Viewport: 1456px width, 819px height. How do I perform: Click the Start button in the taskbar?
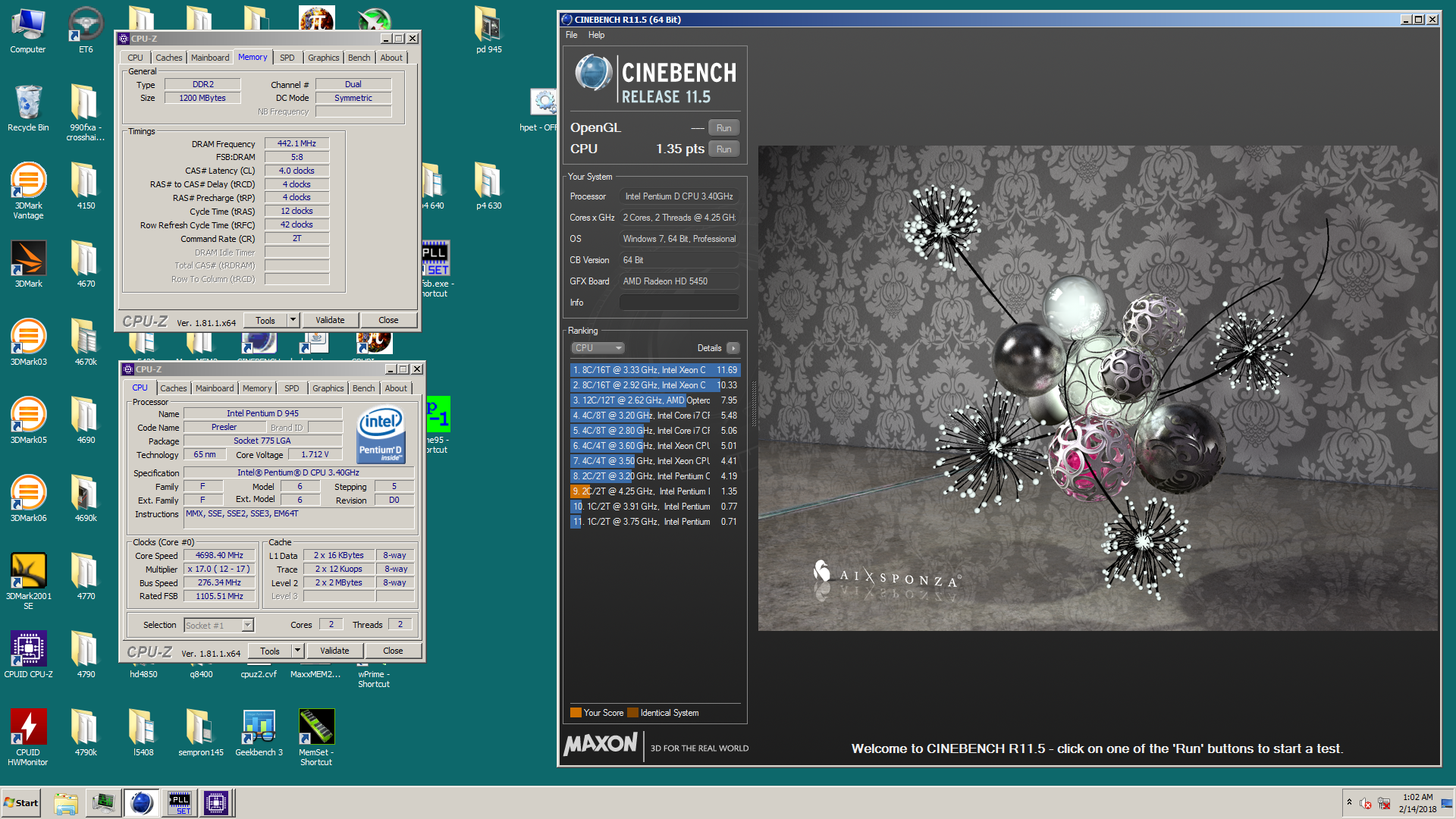pyautogui.click(x=21, y=803)
